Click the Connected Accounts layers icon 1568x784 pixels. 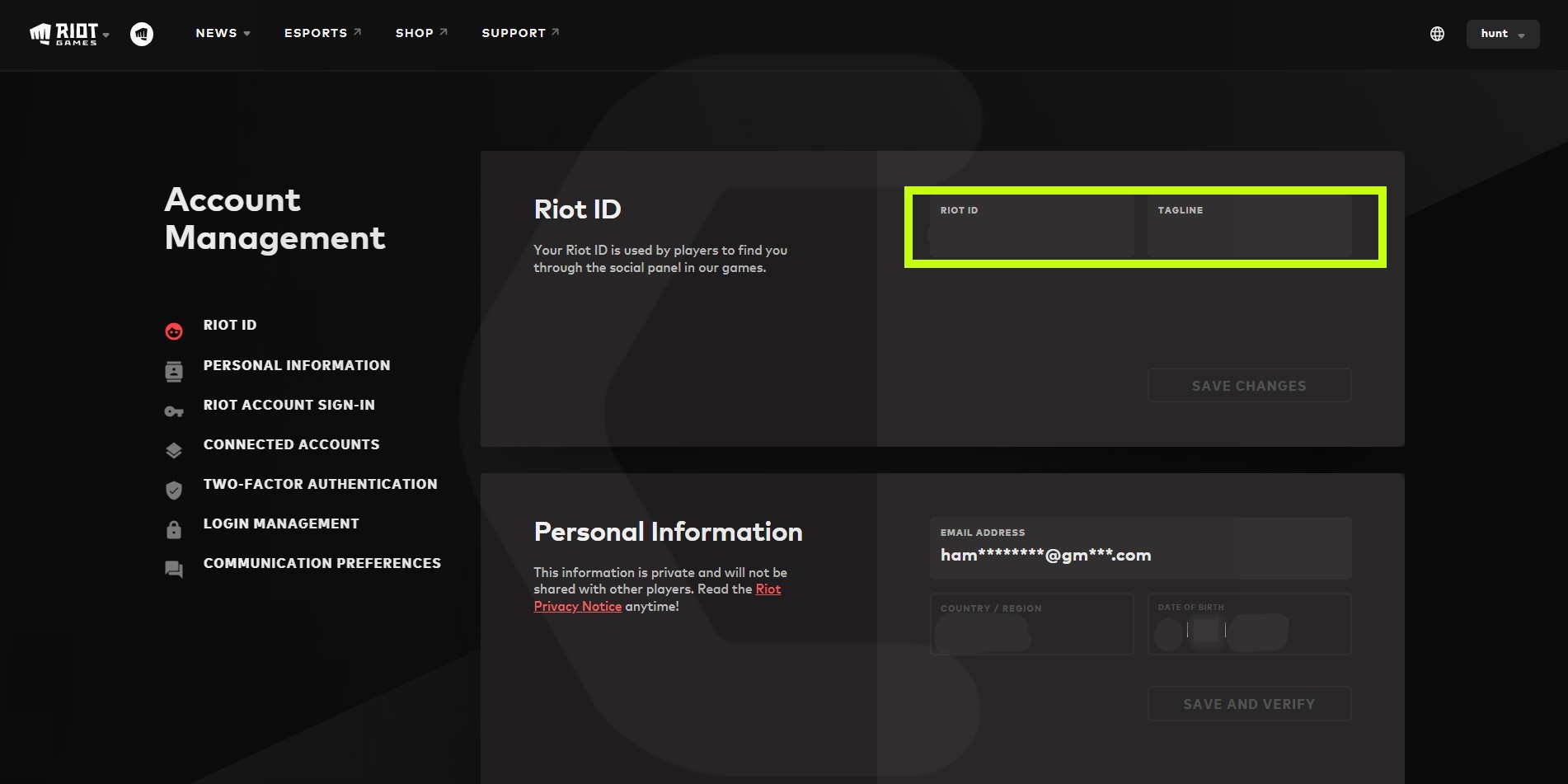tap(174, 451)
